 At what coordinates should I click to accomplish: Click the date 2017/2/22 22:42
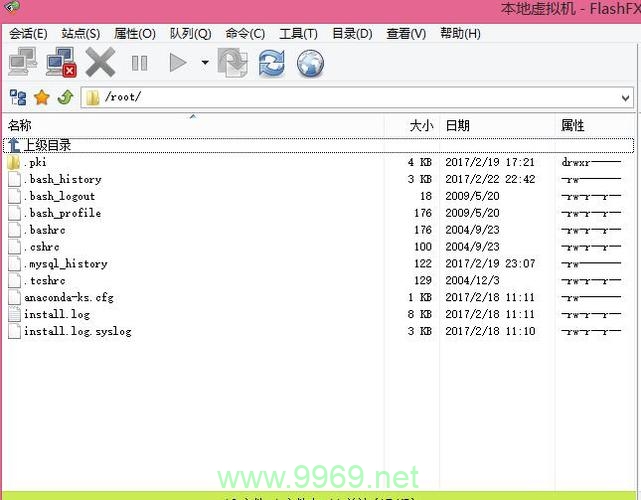pos(490,179)
